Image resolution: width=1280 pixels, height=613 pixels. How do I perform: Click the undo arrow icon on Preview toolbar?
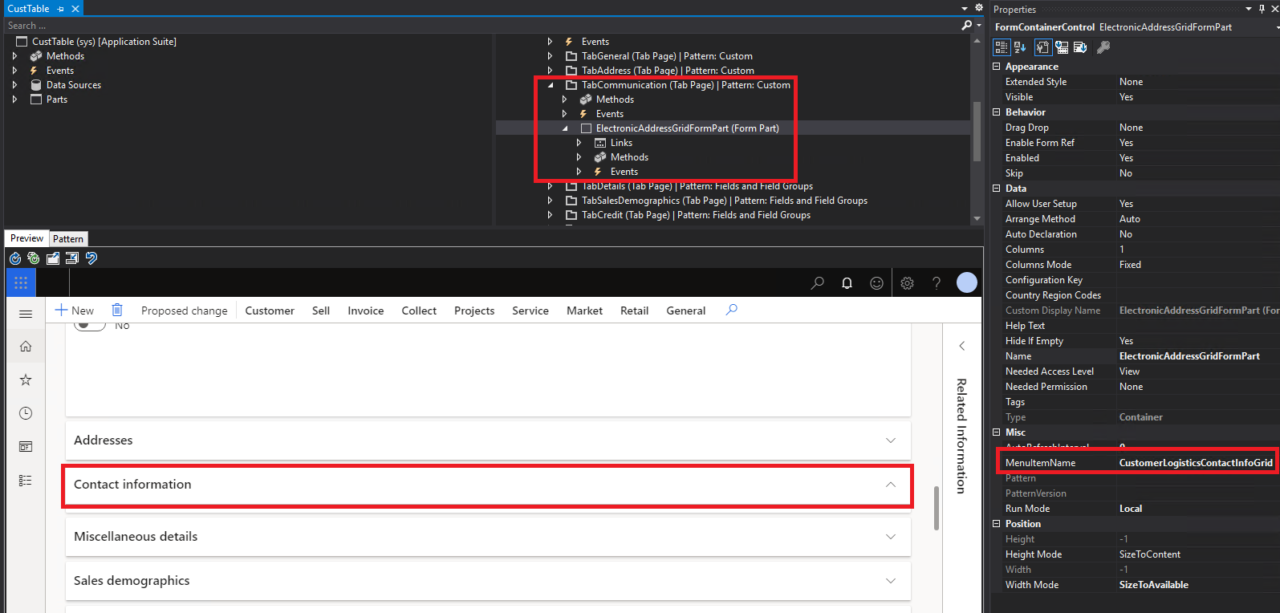click(91, 257)
